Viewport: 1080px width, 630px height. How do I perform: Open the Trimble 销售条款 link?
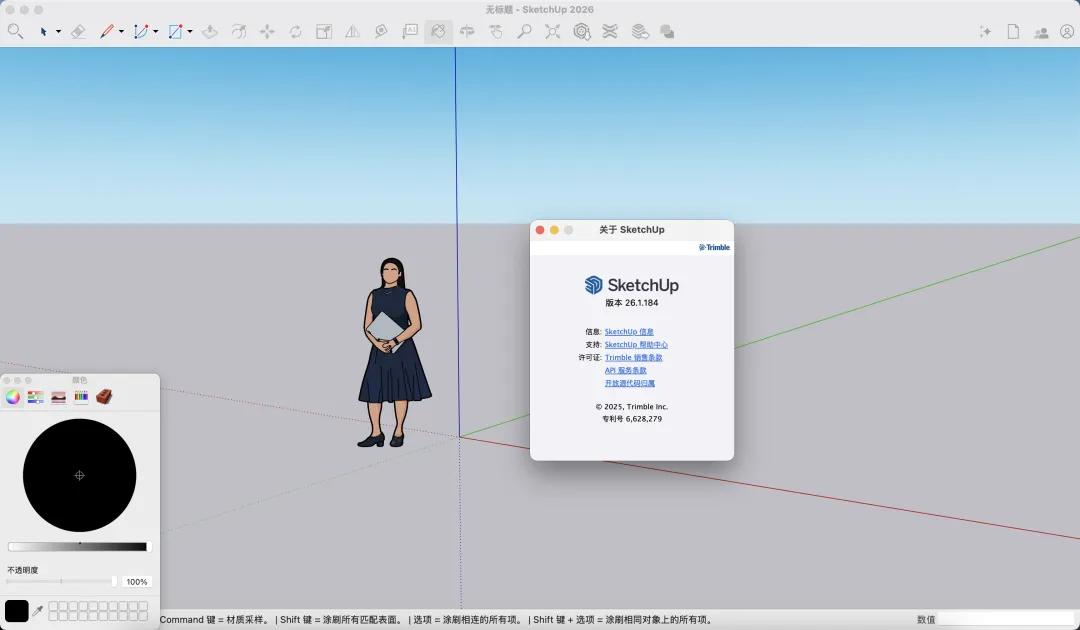(633, 358)
